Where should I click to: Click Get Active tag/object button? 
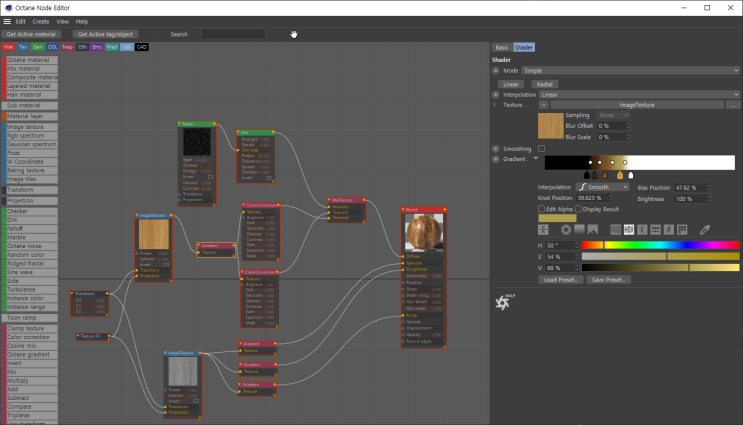tap(105, 34)
